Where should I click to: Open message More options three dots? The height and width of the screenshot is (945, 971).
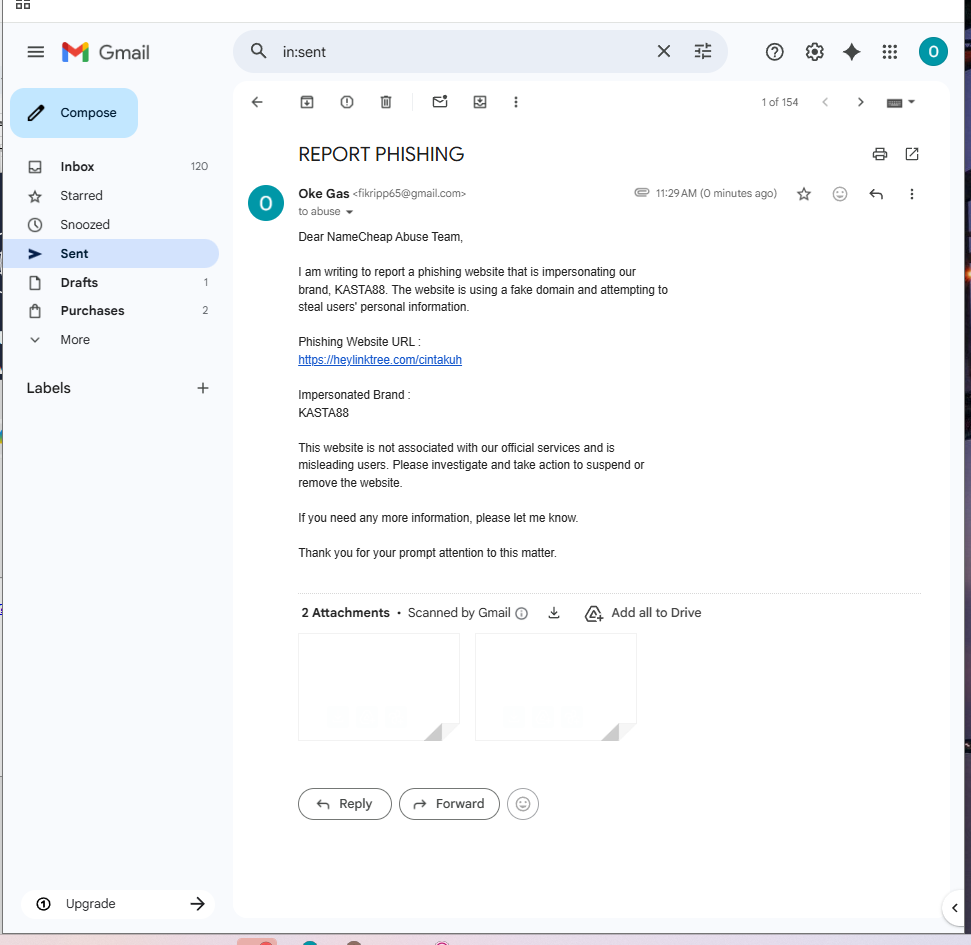click(x=912, y=194)
